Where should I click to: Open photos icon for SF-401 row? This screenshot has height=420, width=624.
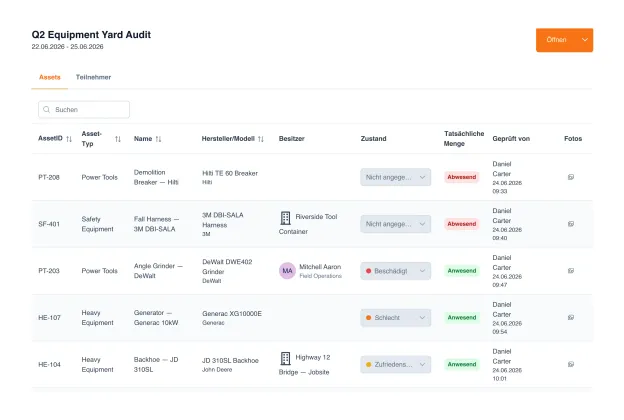571,224
